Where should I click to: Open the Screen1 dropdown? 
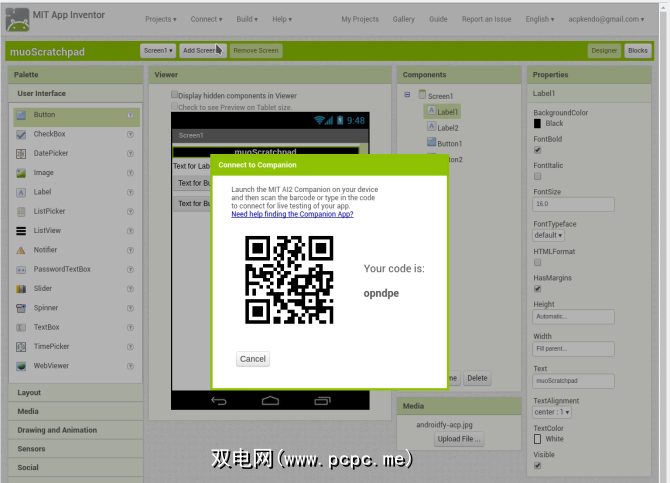(158, 51)
